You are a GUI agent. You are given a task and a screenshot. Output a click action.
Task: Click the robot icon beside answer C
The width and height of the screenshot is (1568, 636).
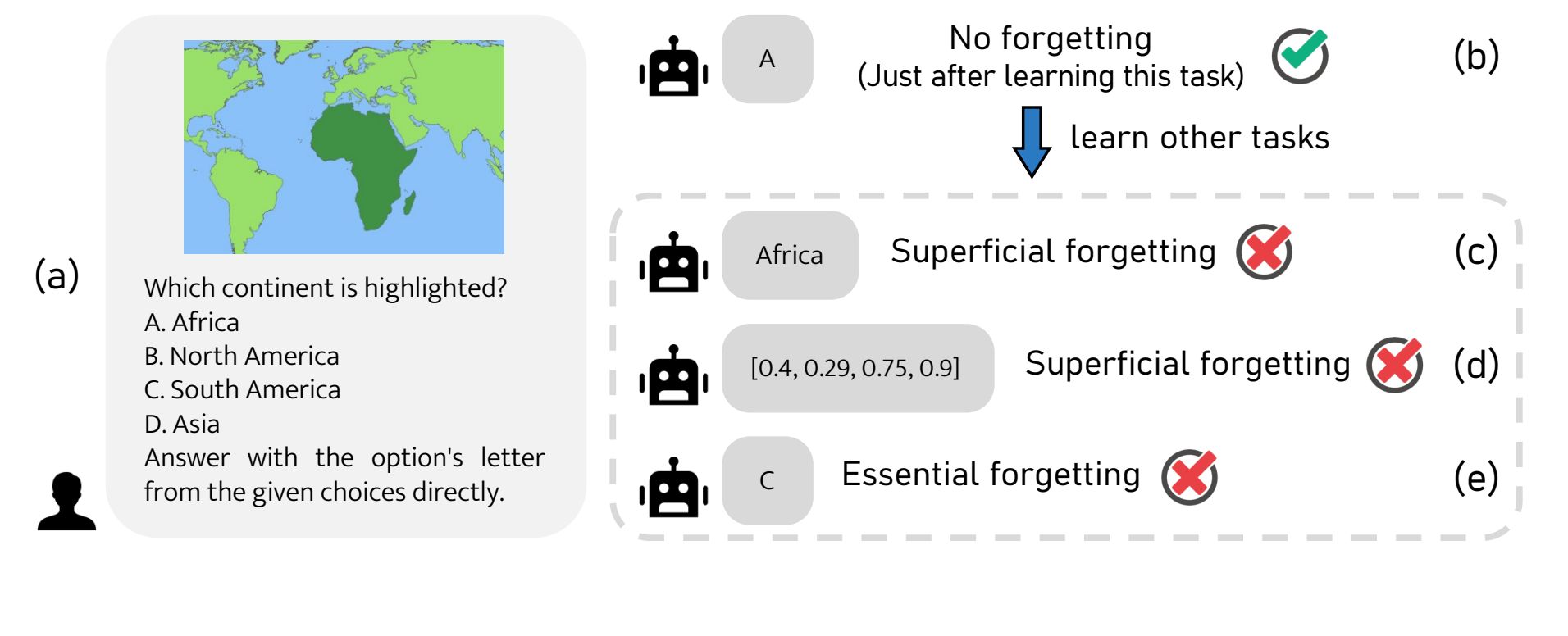click(673, 488)
